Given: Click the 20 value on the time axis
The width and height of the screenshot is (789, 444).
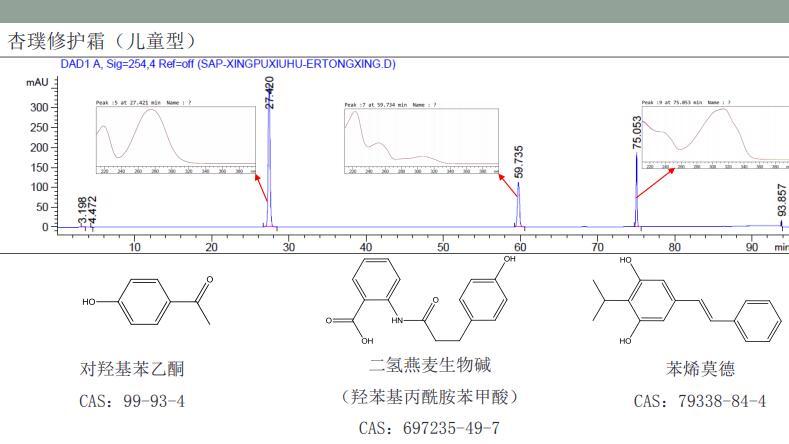Looking at the screenshot, I should click(x=211, y=247).
